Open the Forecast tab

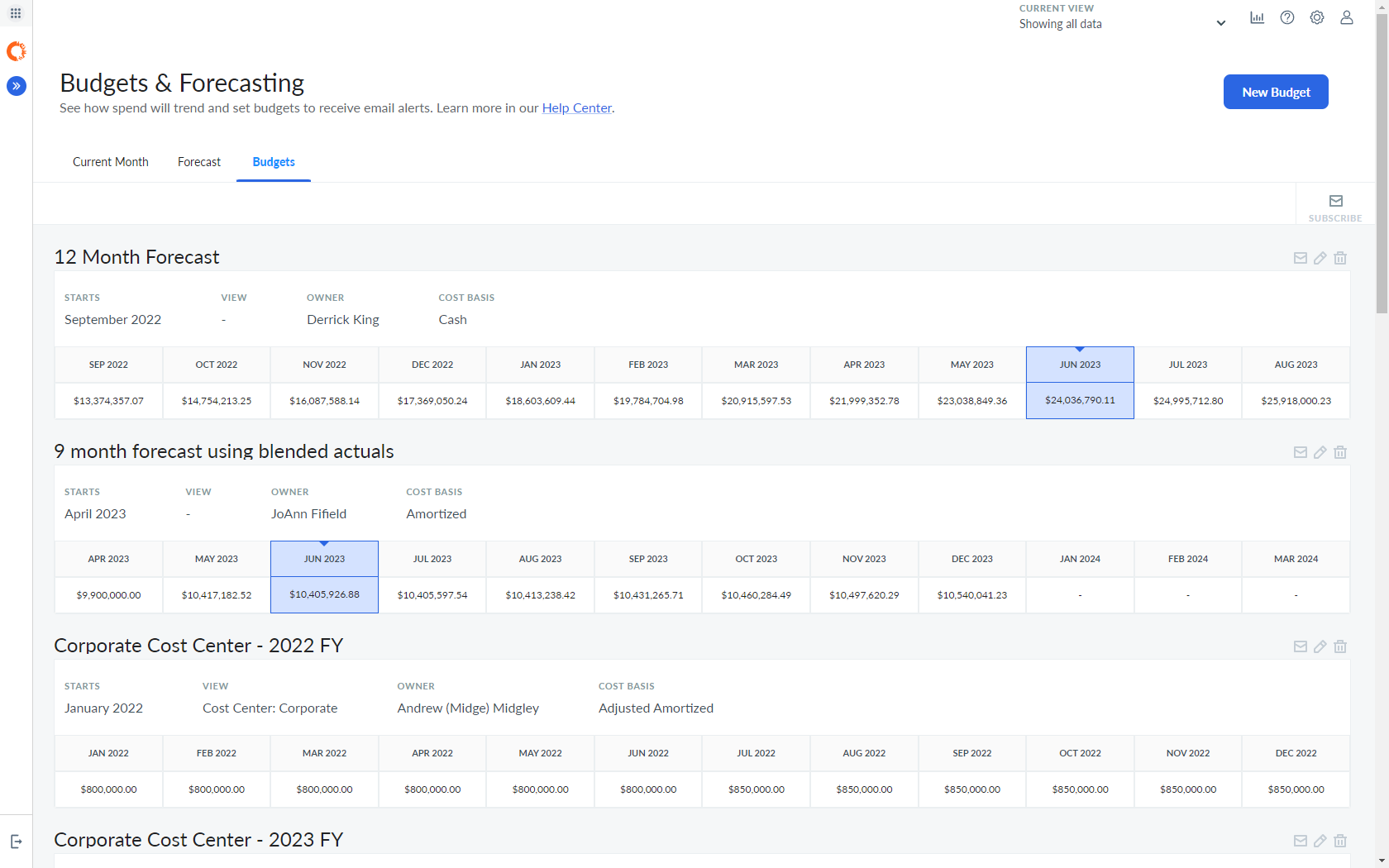[x=198, y=162]
